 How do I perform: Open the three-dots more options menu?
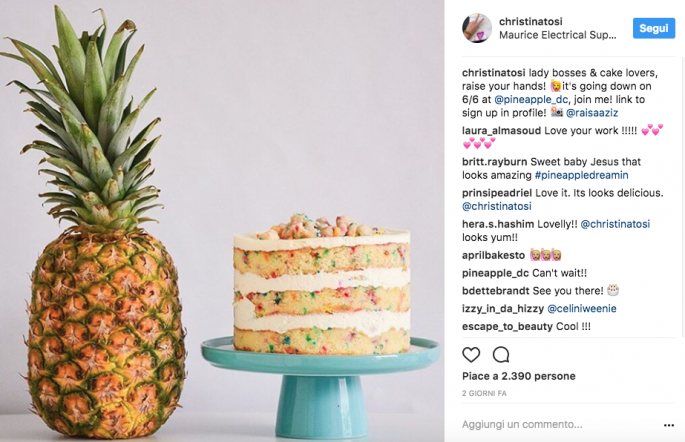click(669, 424)
